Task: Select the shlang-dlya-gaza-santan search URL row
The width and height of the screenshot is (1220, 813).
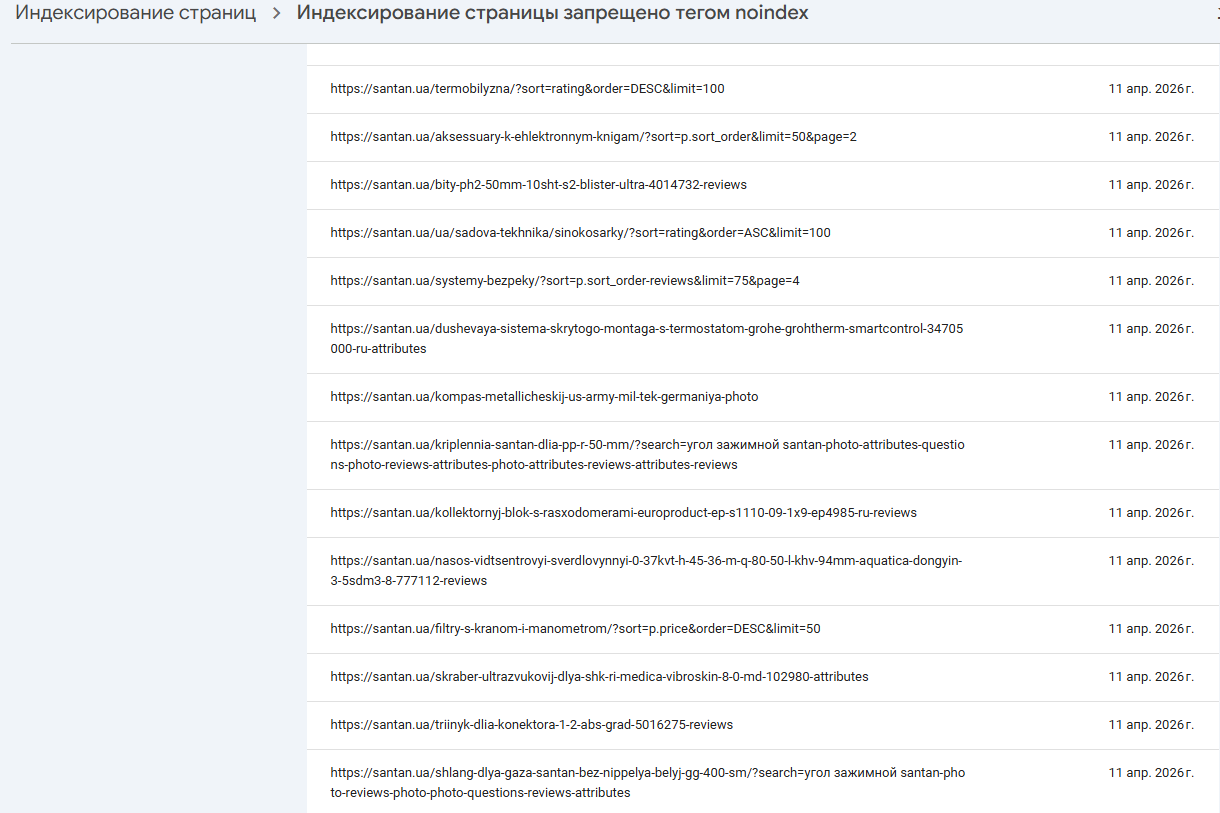Action: coord(763,782)
